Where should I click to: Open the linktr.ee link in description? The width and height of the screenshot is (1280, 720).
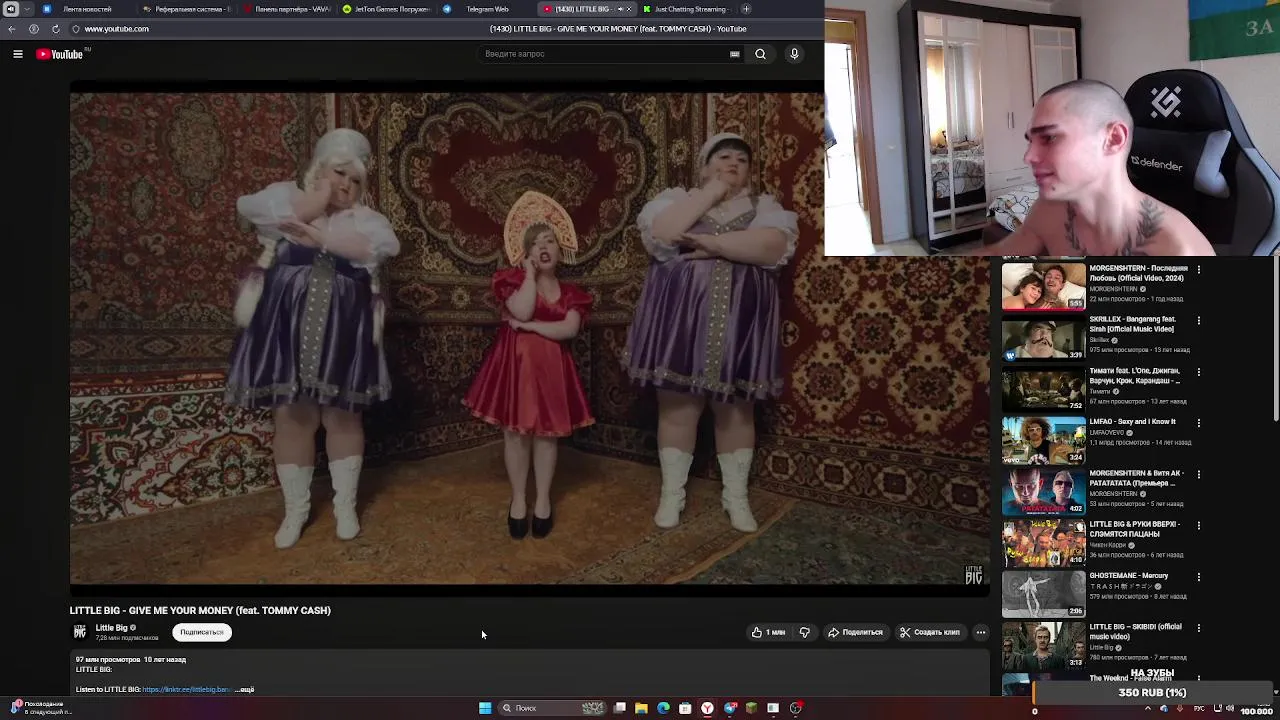pyautogui.click(x=186, y=690)
